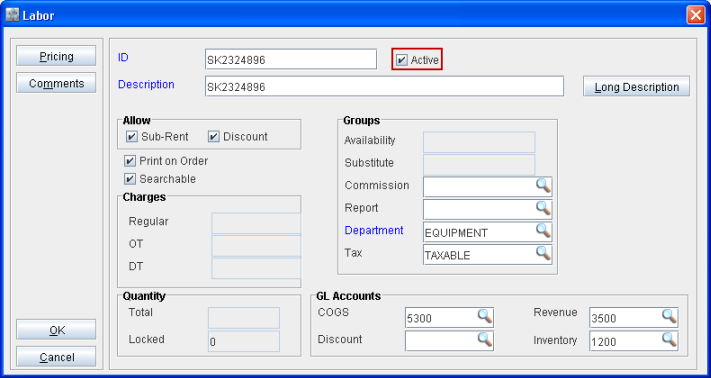Uncheck the Active checkbox
The width and height of the screenshot is (711, 378).
click(x=401, y=60)
